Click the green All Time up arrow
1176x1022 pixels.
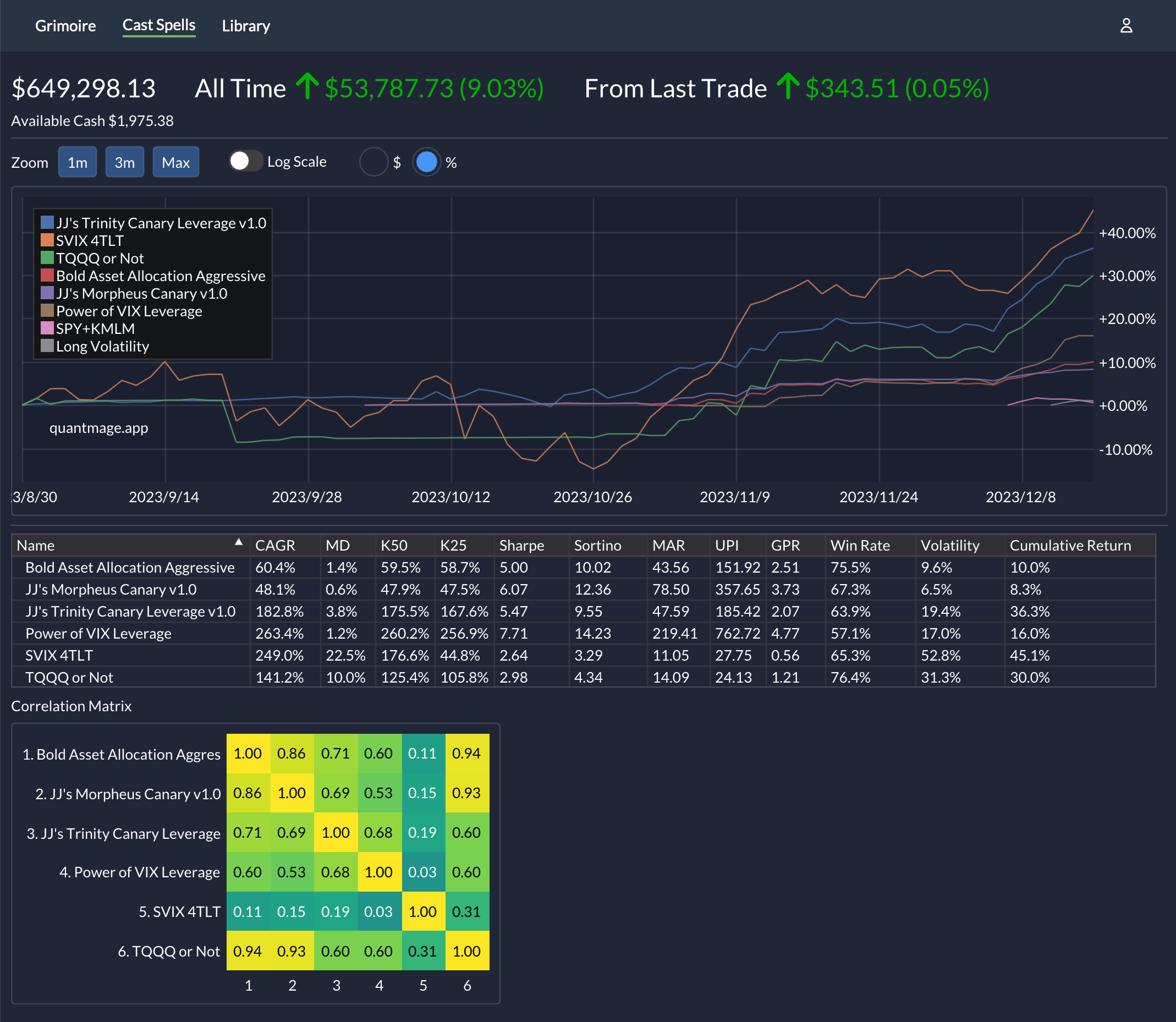tap(307, 87)
